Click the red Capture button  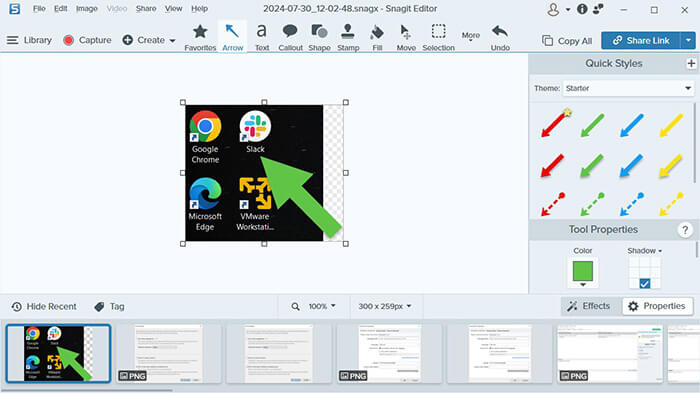point(87,40)
